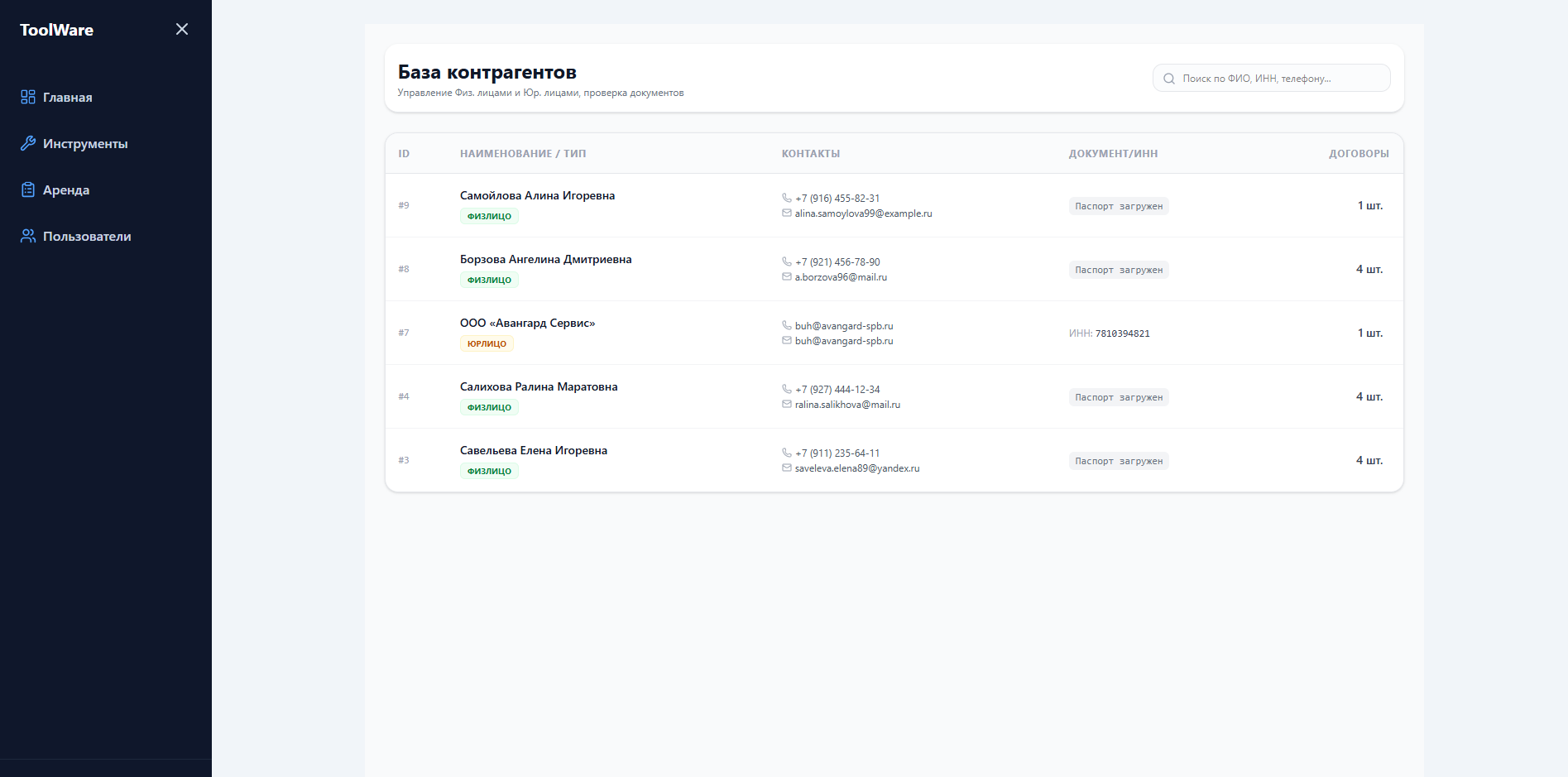The image size is (1568, 777).
Task: Click ФИЗЛИЦО badge under Савельева Елена
Action: 489,471
